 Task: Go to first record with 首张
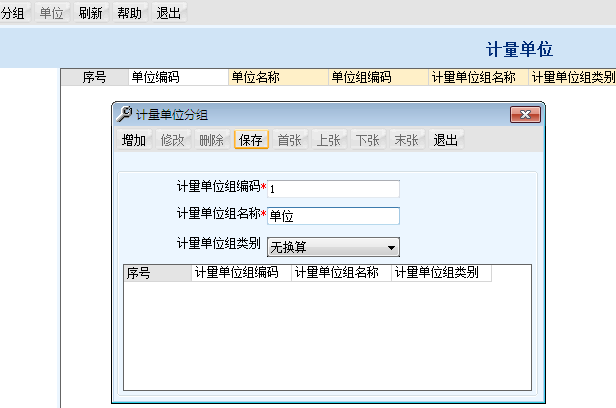pos(290,140)
